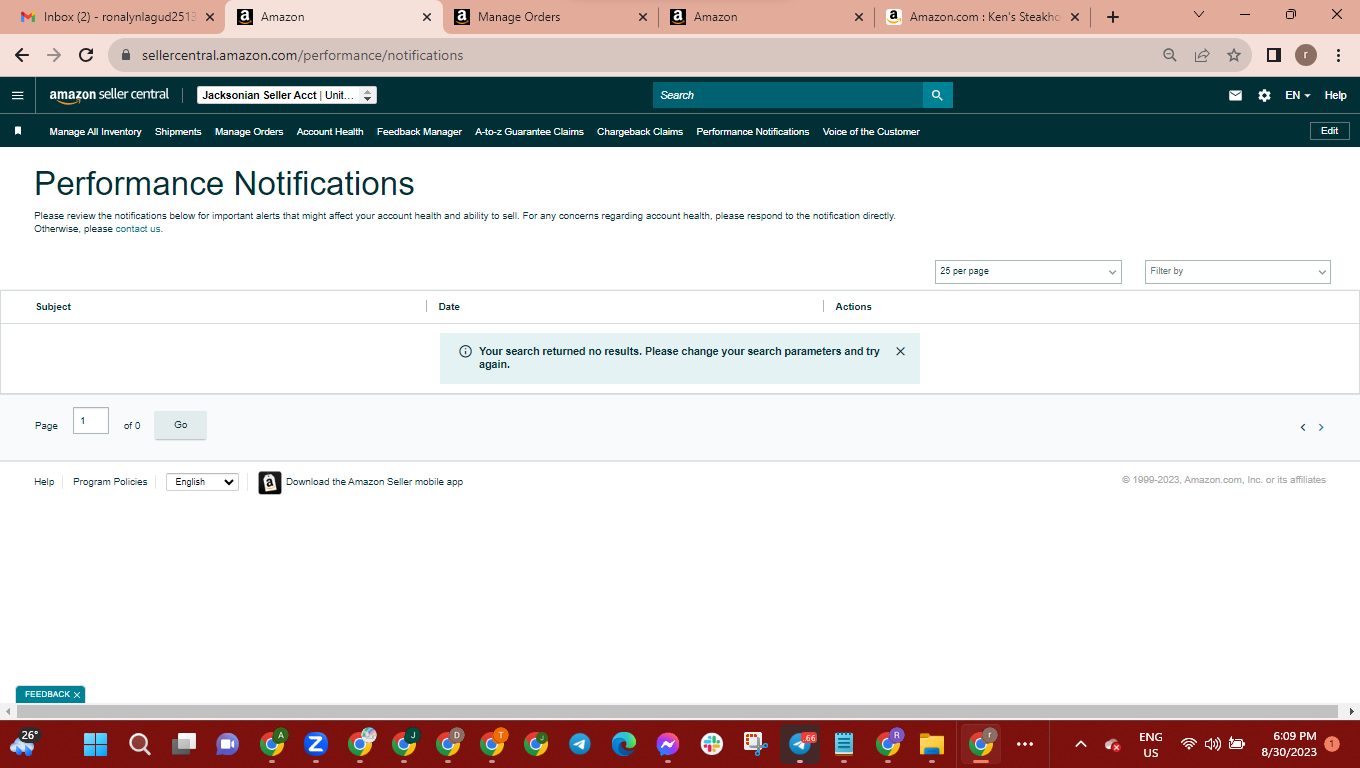Viewport: 1360px width, 768px height.
Task: Open the Jacksonian Seller Acct account selector
Action: pos(287,95)
